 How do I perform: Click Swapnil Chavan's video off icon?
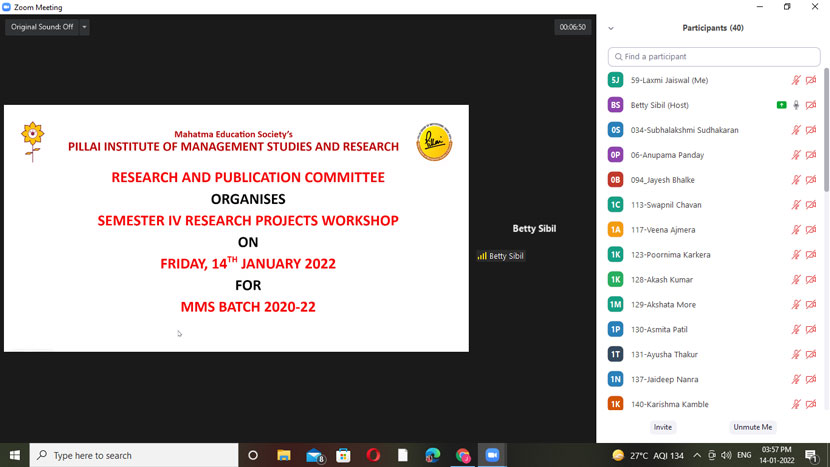click(x=811, y=204)
